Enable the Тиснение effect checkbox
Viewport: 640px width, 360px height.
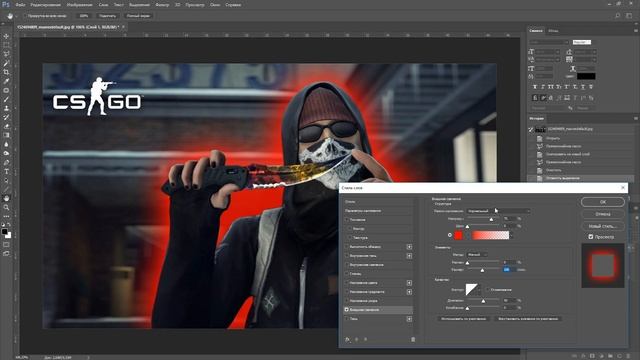tap(347, 220)
